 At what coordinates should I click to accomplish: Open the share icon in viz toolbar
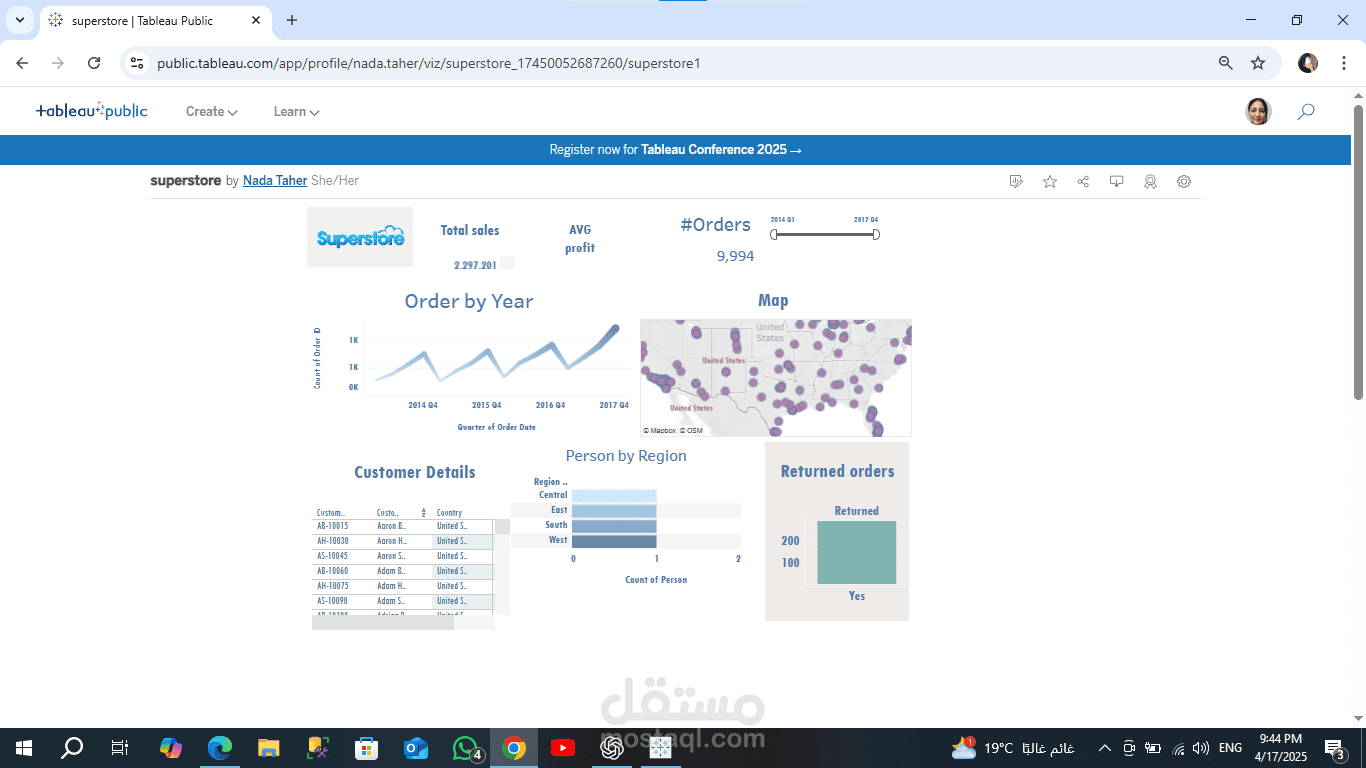[x=1083, y=181]
